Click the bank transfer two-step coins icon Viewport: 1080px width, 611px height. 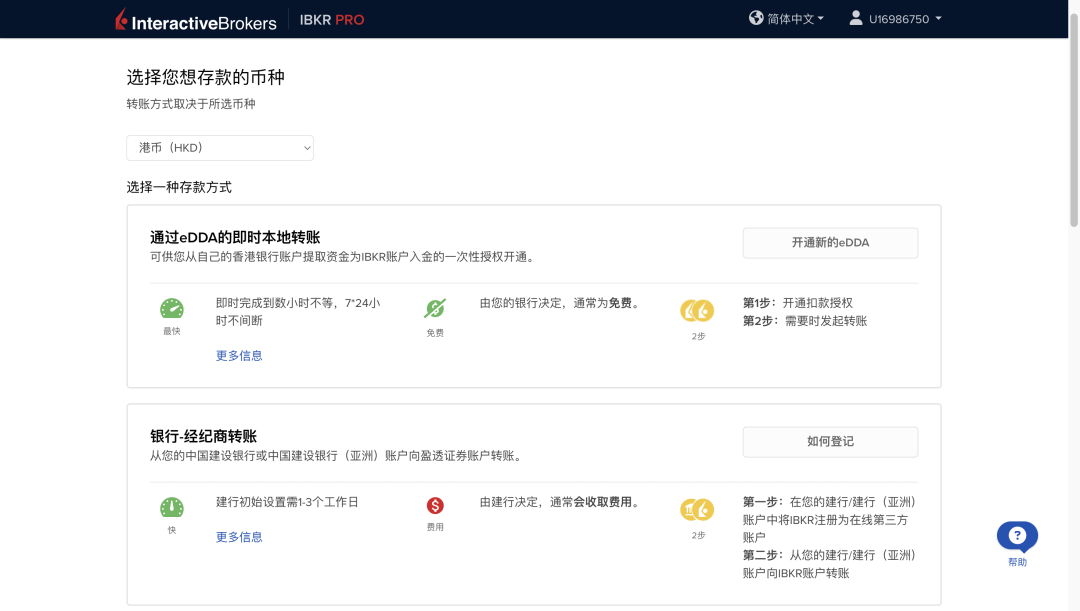697,510
